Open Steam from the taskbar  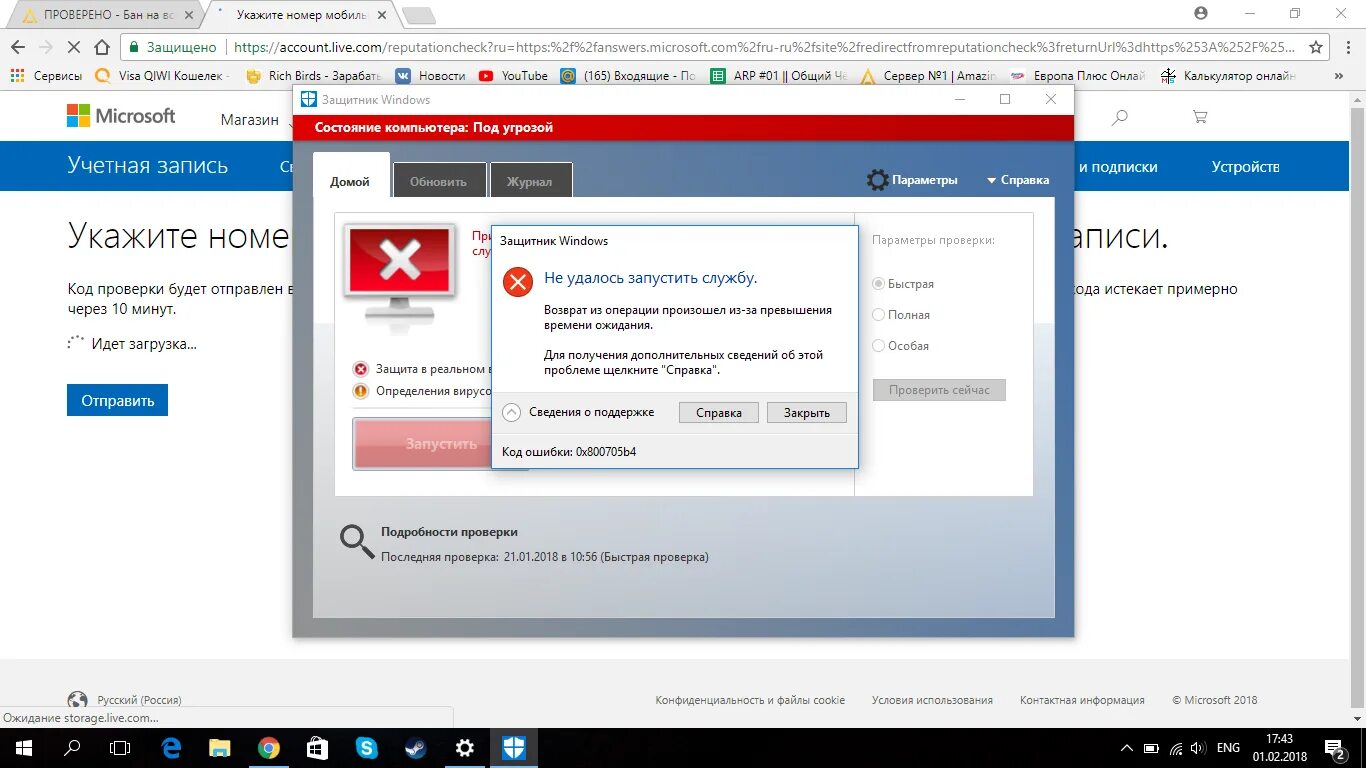[x=415, y=748]
